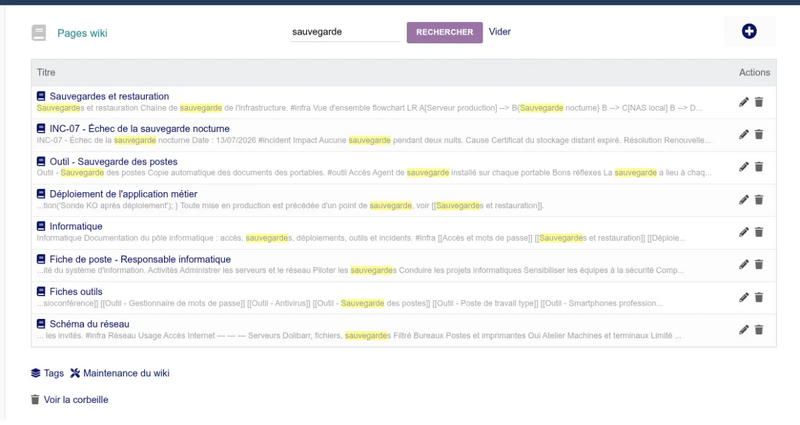This screenshot has width=800, height=425.
Task: Delete the Sauvegardes et restauration page
Action: [759, 102]
